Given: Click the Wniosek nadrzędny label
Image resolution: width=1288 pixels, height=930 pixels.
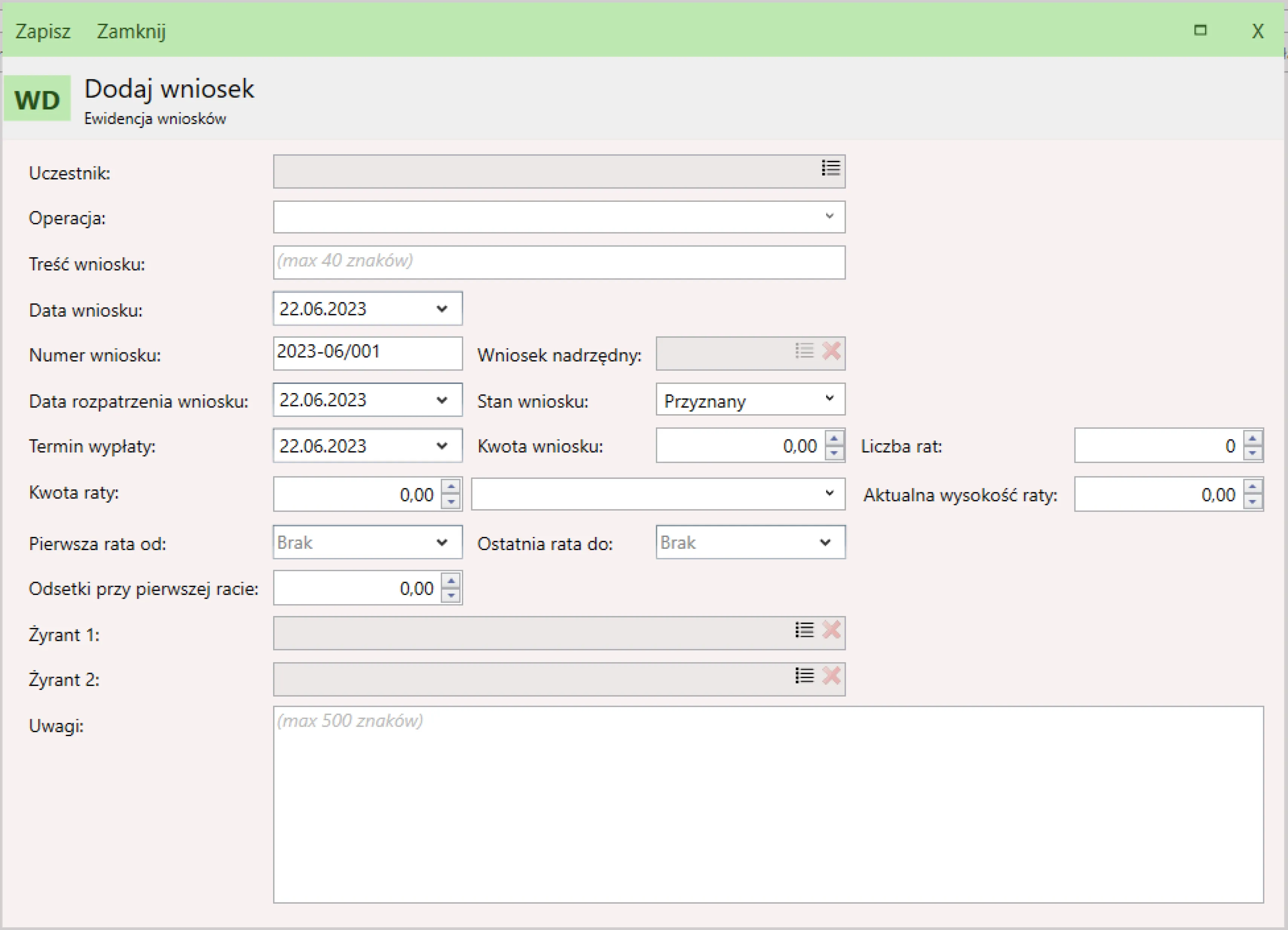Looking at the screenshot, I should click(559, 355).
